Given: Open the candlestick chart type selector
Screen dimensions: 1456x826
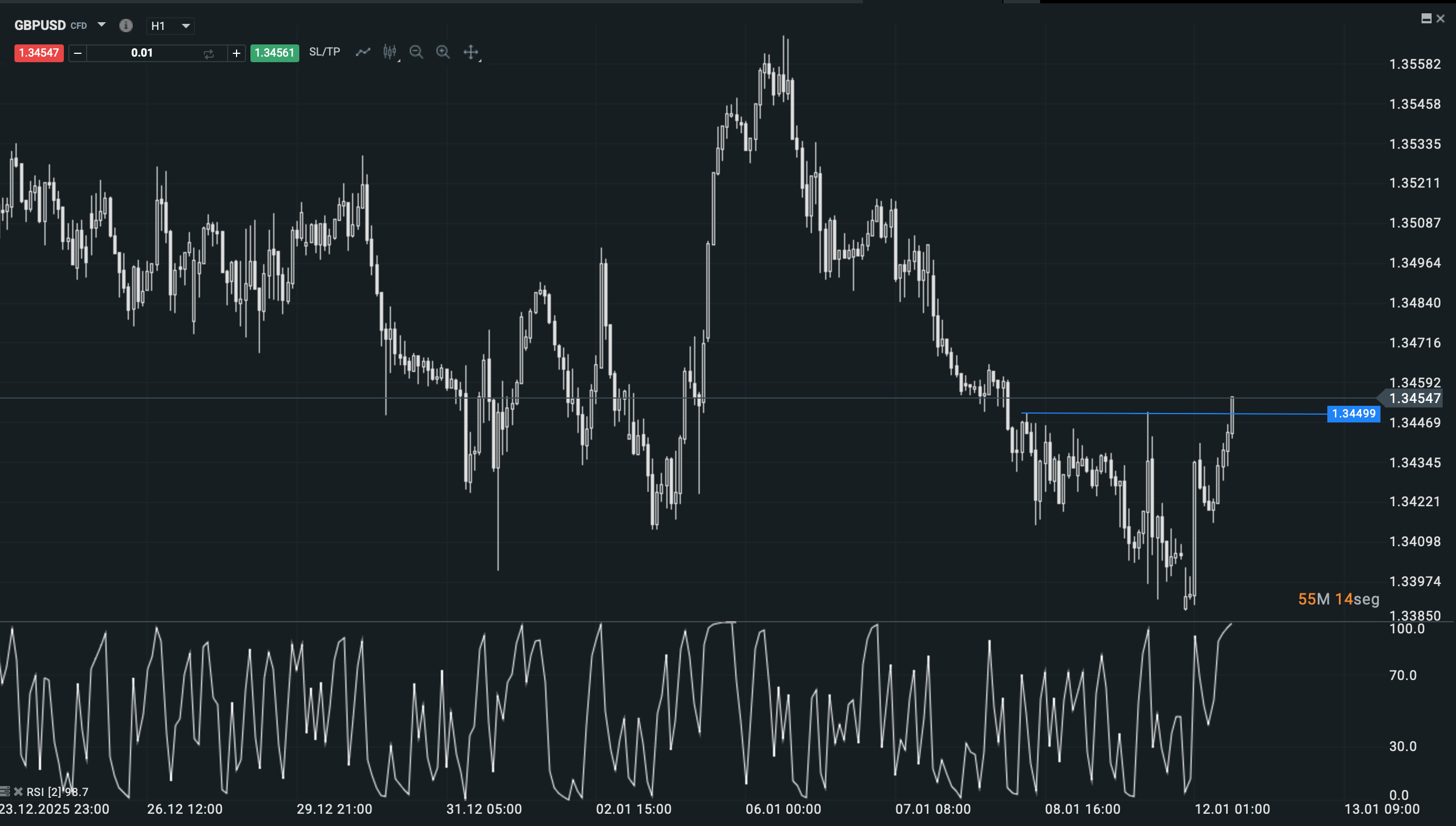Looking at the screenshot, I should click(x=390, y=52).
